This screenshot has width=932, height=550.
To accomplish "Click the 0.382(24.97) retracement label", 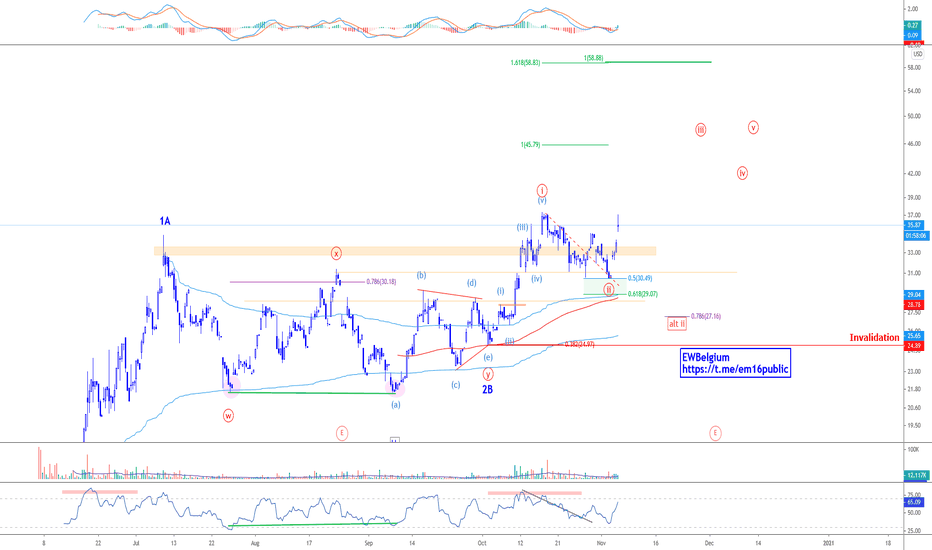I will click(x=580, y=344).
